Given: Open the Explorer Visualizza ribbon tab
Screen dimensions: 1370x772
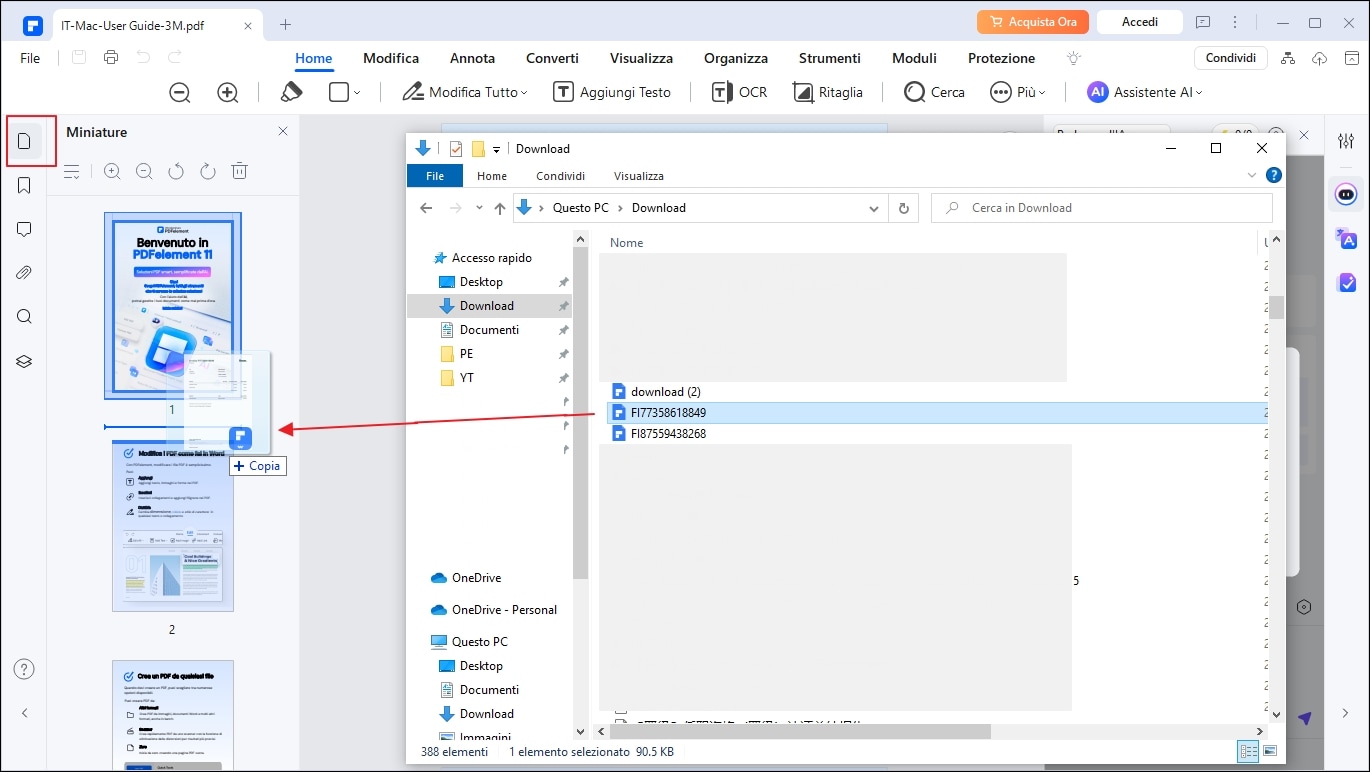Looking at the screenshot, I should pyautogui.click(x=639, y=176).
